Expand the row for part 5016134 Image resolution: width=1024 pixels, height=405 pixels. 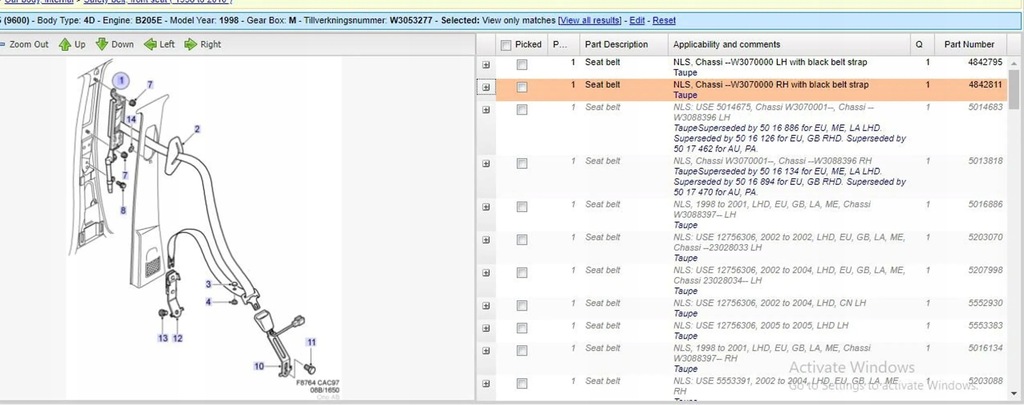coord(486,351)
